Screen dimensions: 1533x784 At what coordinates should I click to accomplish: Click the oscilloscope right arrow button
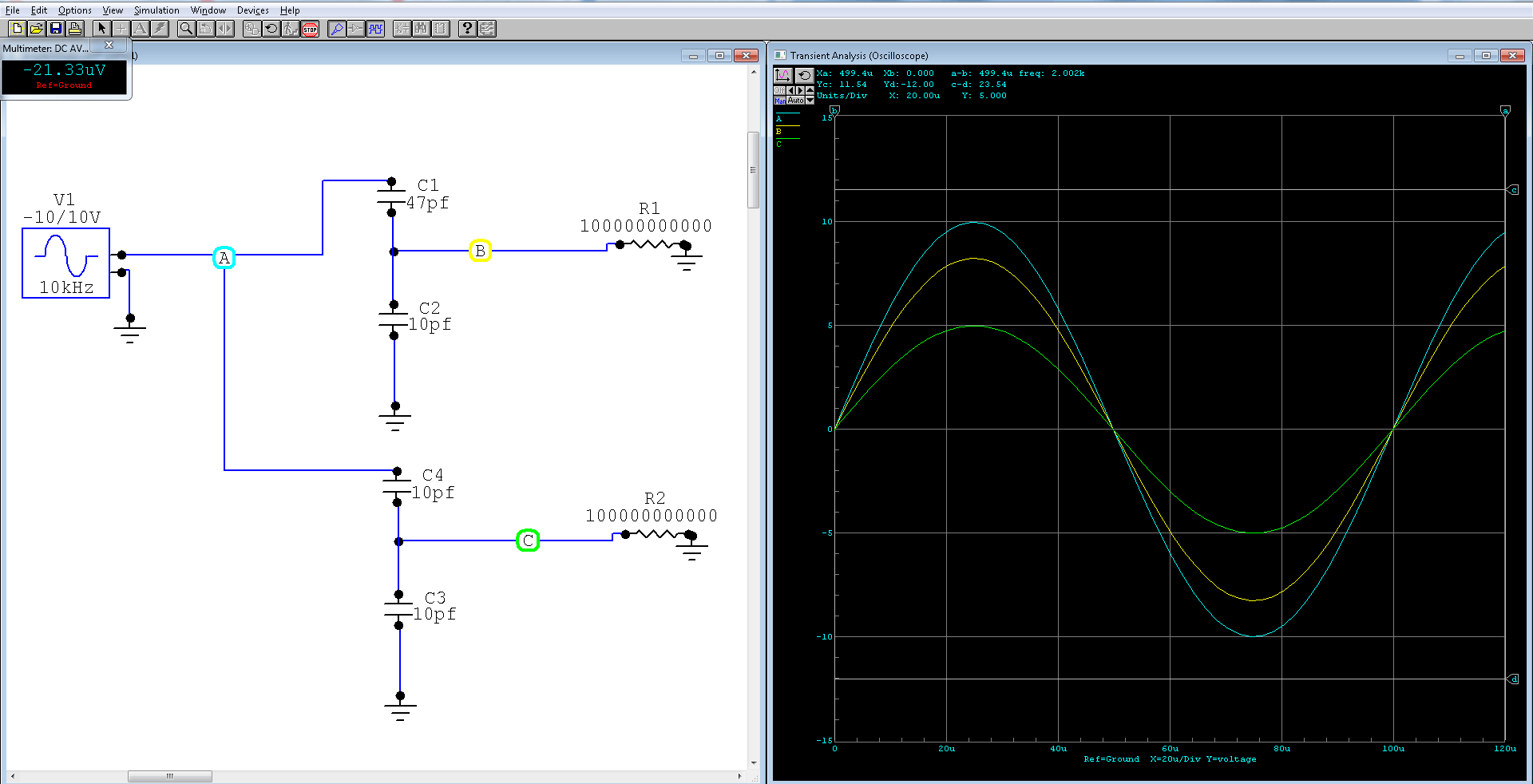tap(800, 90)
